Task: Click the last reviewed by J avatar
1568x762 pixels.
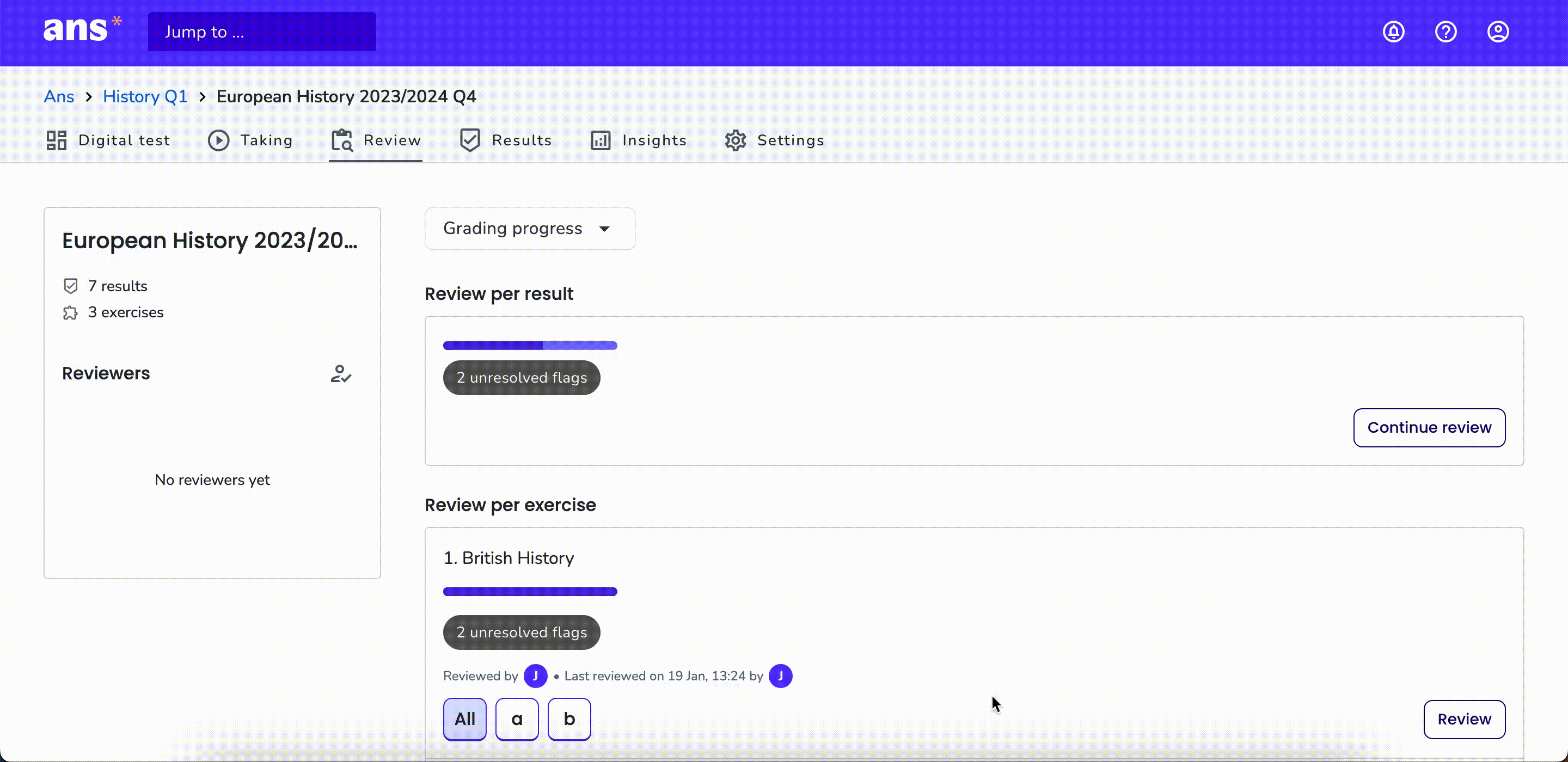Action: pos(780,676)
